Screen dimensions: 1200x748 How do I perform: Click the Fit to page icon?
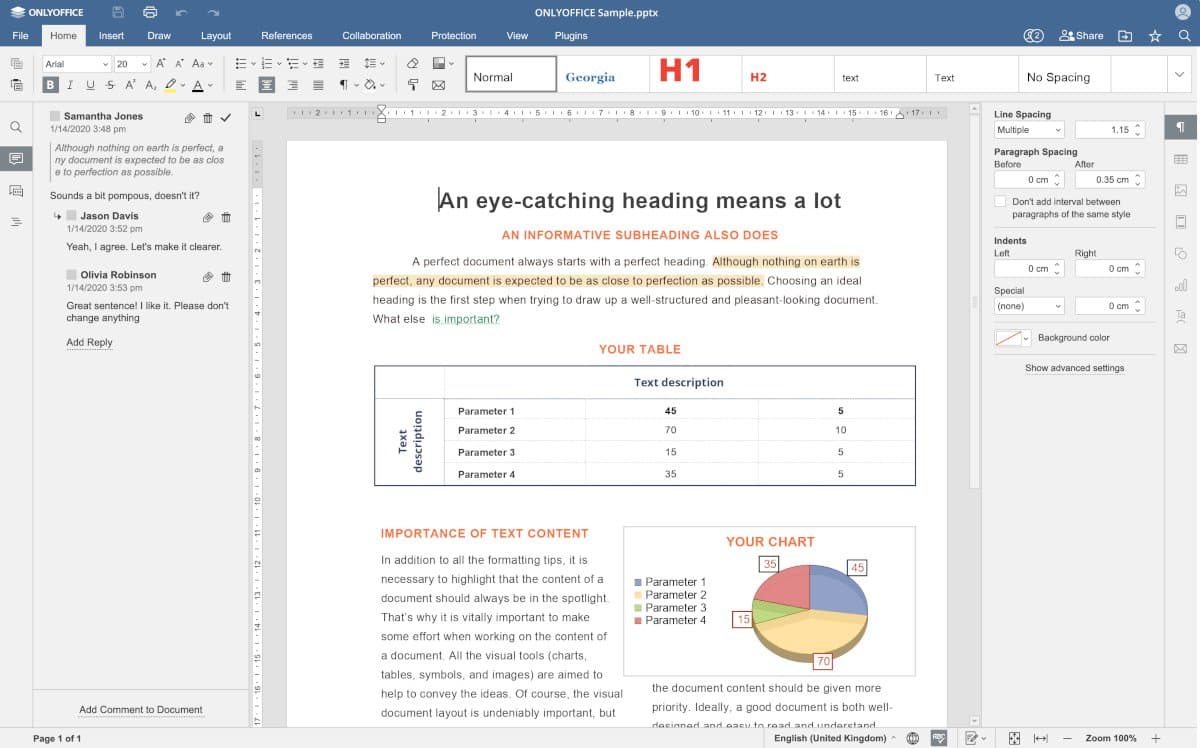pos(1014,738)
